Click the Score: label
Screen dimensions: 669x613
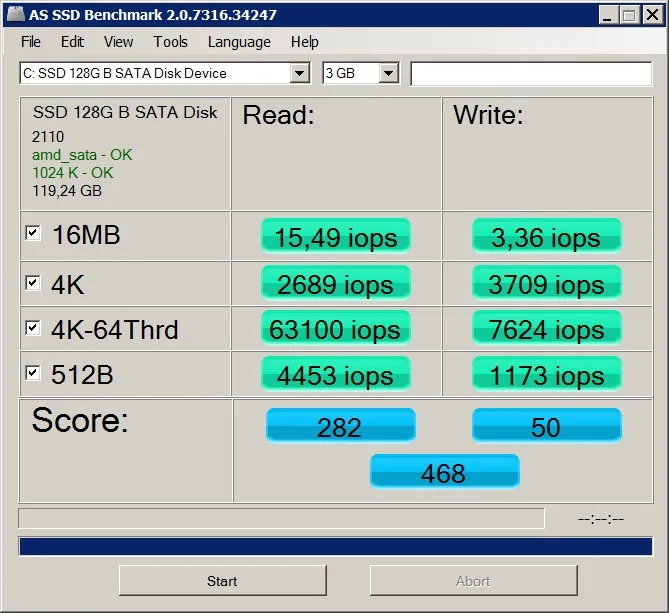coord(80,420)
